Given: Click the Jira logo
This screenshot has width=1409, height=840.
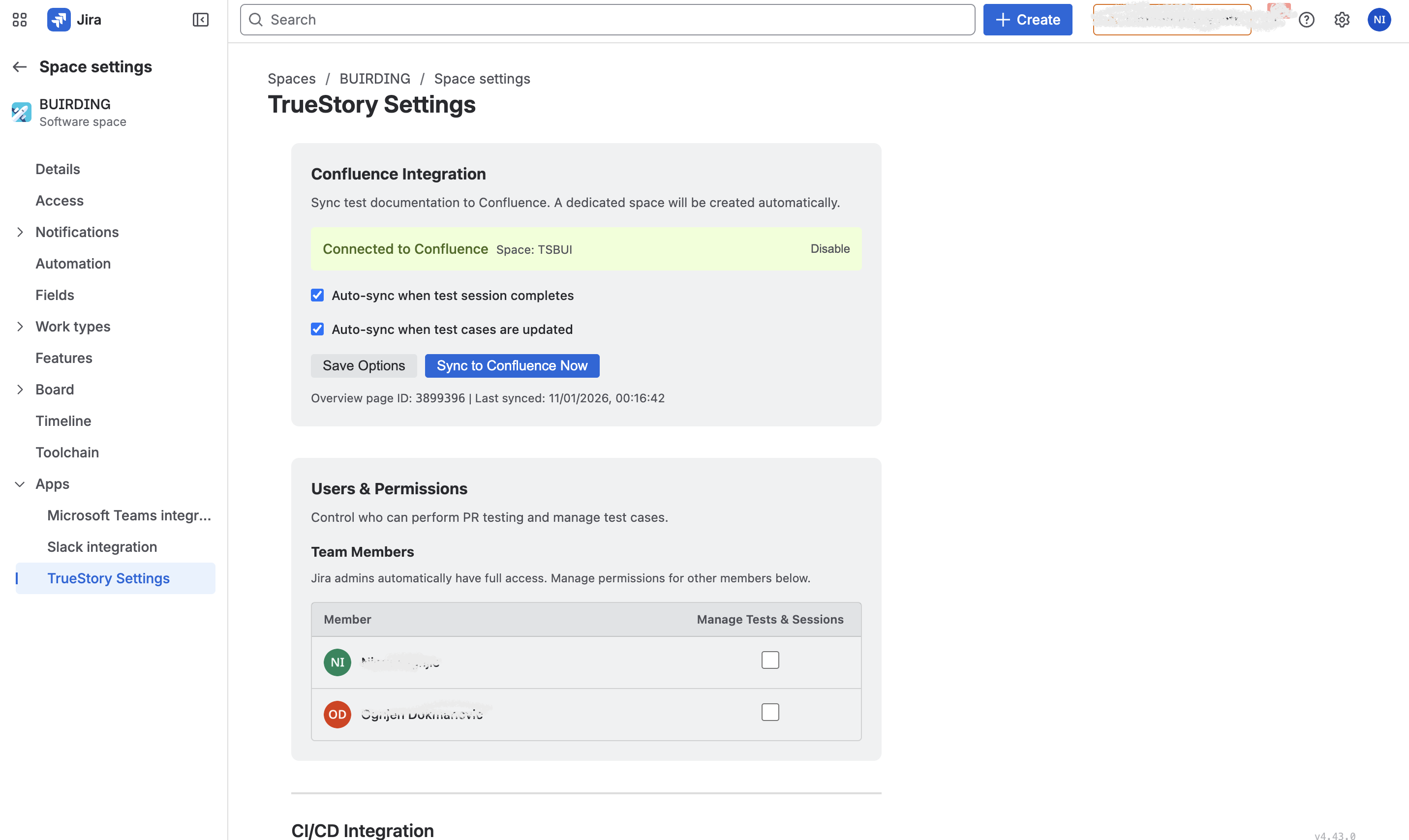Looking at the screenshot, I should (x=74, y=20).
